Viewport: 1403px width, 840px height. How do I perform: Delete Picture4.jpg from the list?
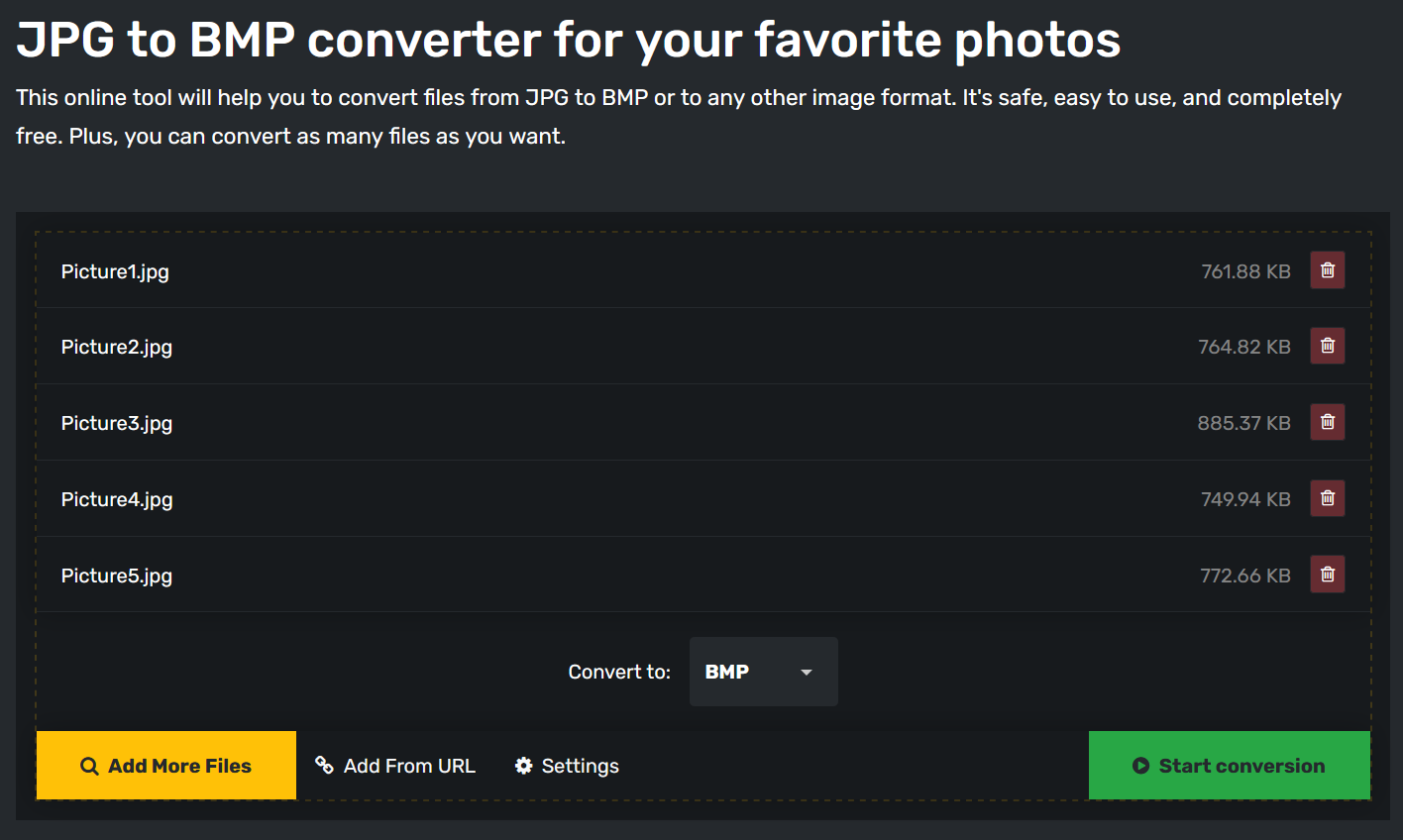coord(1328,498)
